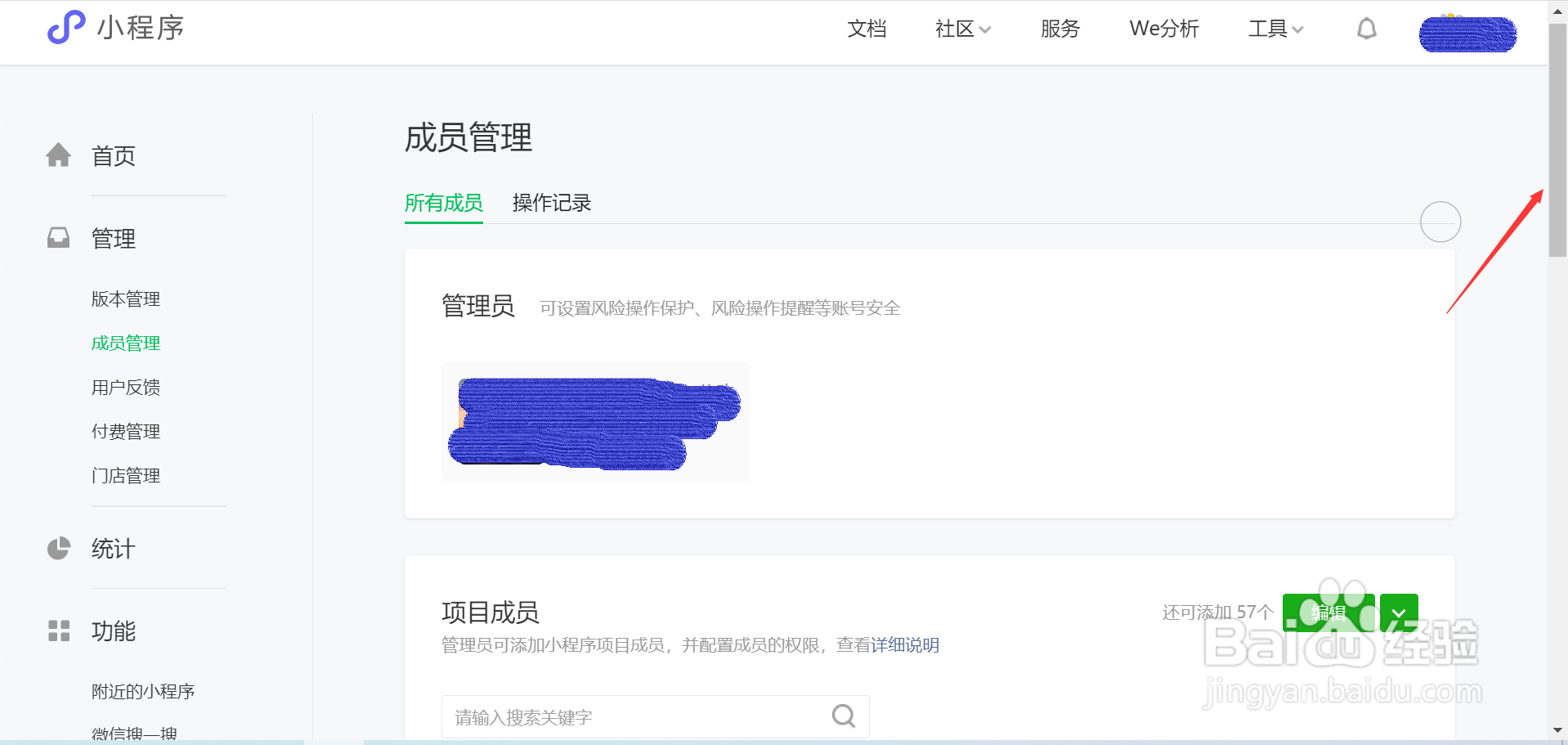1568x745 pixels.
Task: Open the 文档 menu item
Action: 867,29
